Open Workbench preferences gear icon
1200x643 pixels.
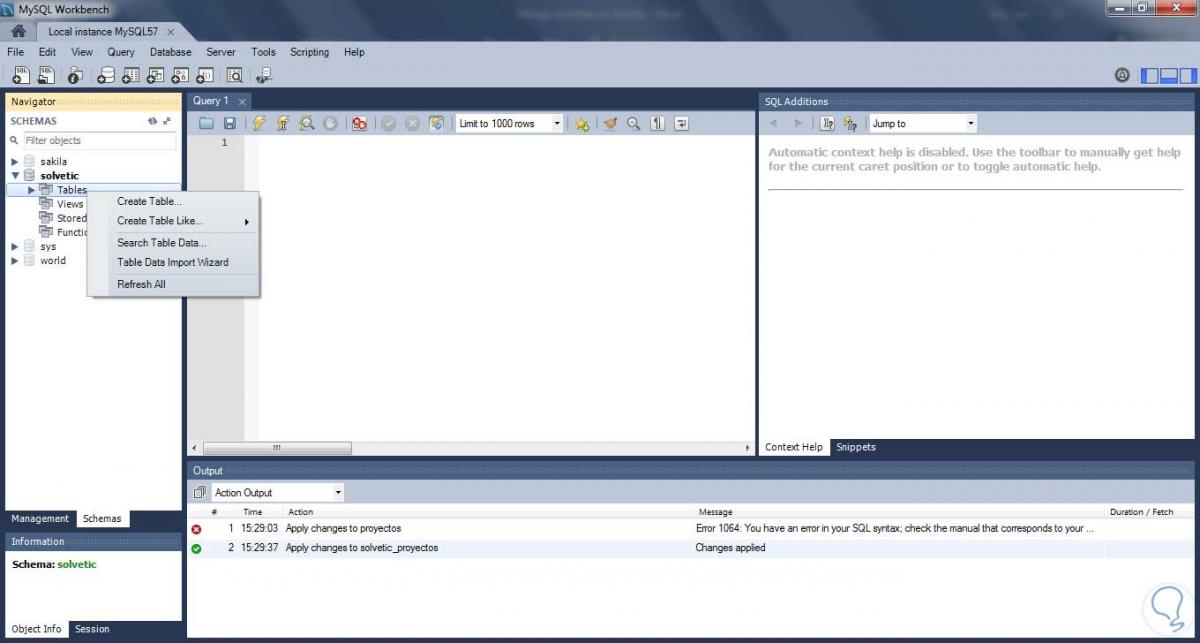coord(1122,75)
